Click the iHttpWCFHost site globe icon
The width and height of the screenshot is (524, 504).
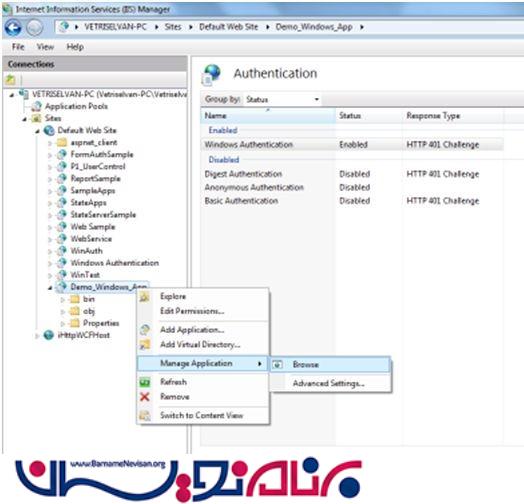[49, 335]
